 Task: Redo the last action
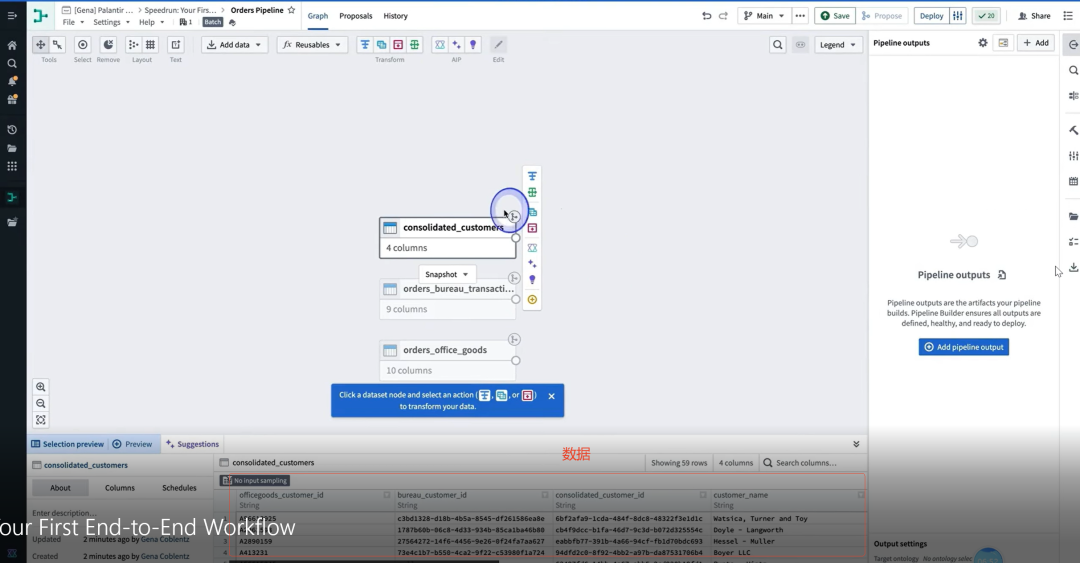[x=723, y=16]
